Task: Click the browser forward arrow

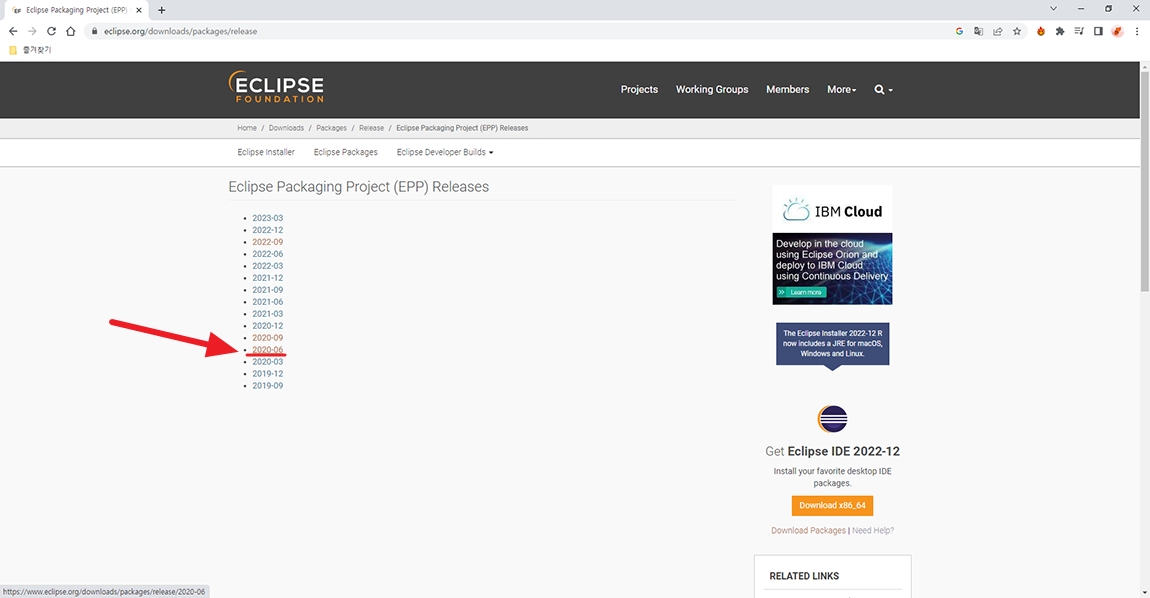Action: (32, 32)
